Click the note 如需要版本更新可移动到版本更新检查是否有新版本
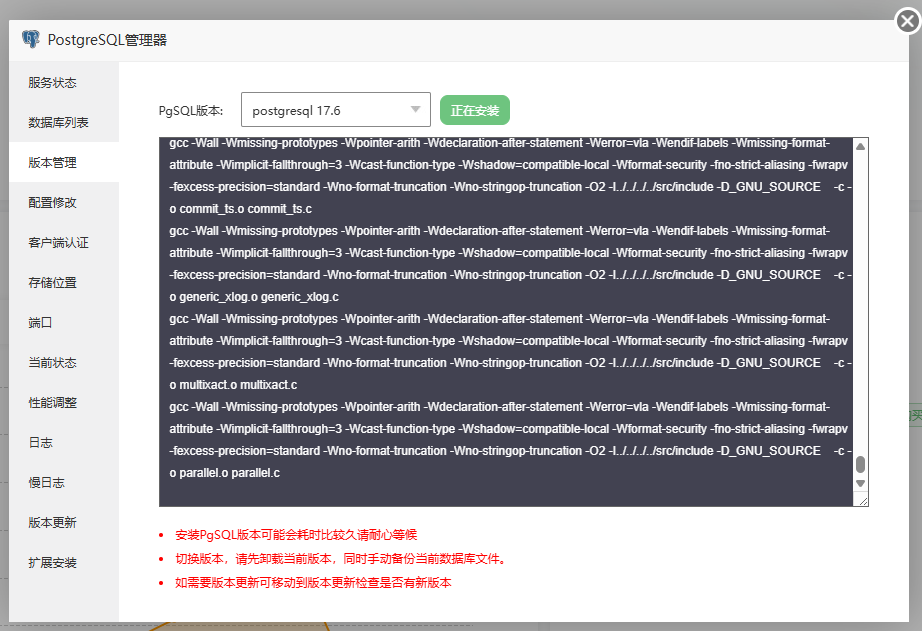Viewport: 922px width, 631px height. click(313, 583)
